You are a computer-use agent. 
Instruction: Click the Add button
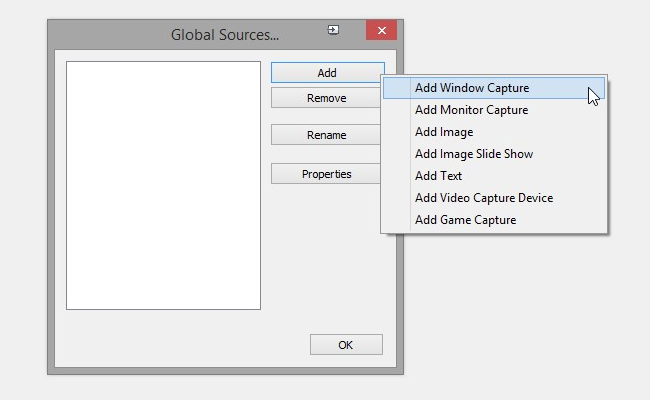327,73
